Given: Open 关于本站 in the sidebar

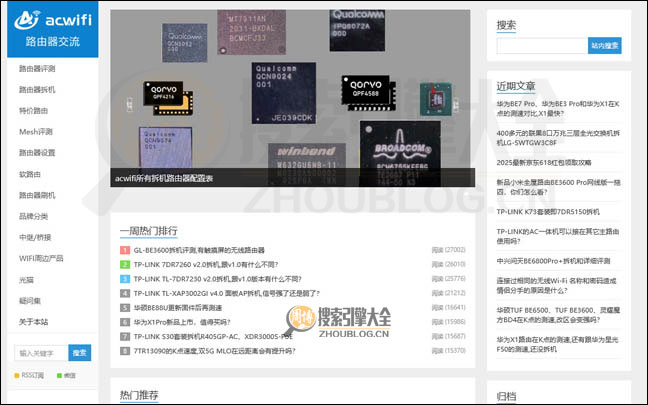Looking at the screenshot, I should (x=33, y=322).
